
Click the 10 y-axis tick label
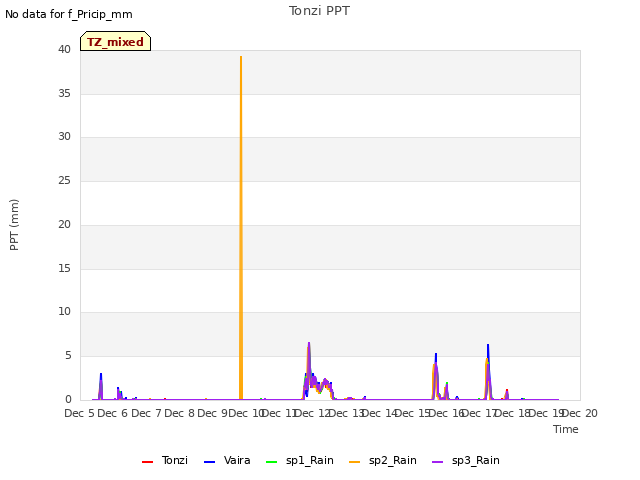pos(64,311)
